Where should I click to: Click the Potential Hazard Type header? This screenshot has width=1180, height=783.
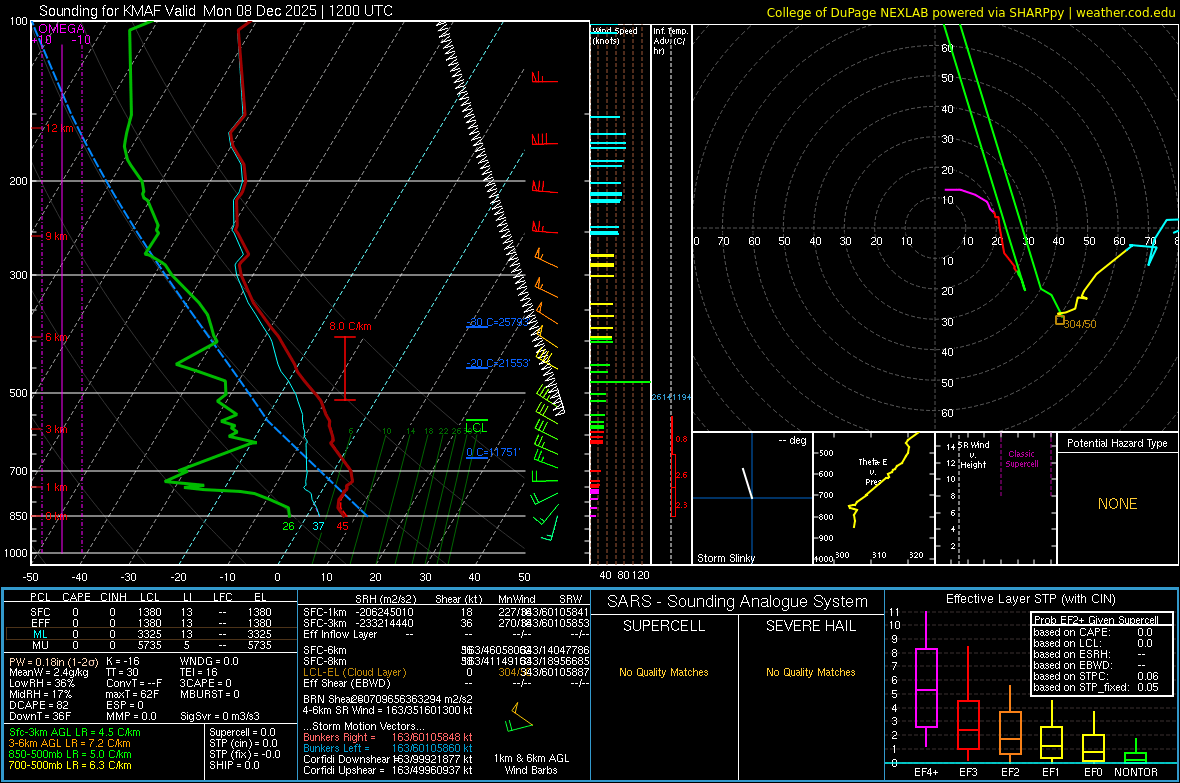[x=1117, y=443]
